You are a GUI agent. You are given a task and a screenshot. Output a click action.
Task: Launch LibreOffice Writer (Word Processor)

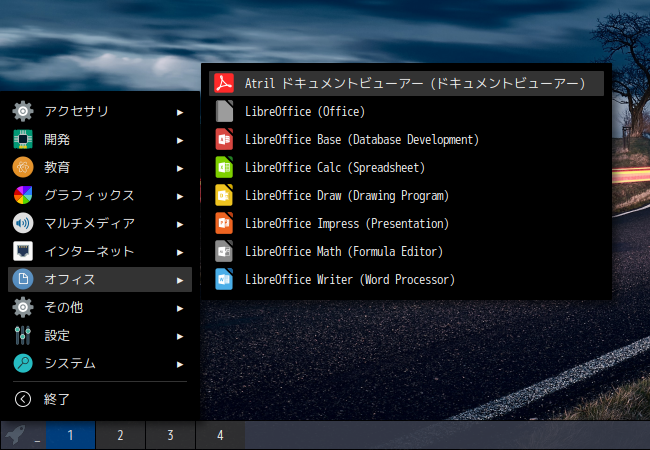(406, 280)
